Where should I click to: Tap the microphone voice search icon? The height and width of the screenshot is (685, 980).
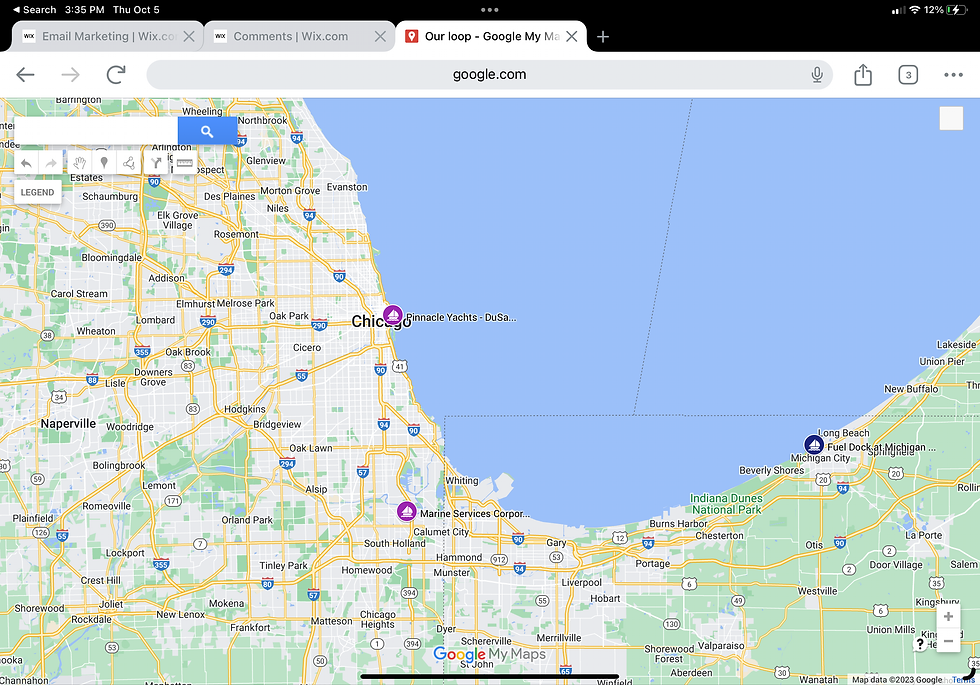click(x=817, y=75)
